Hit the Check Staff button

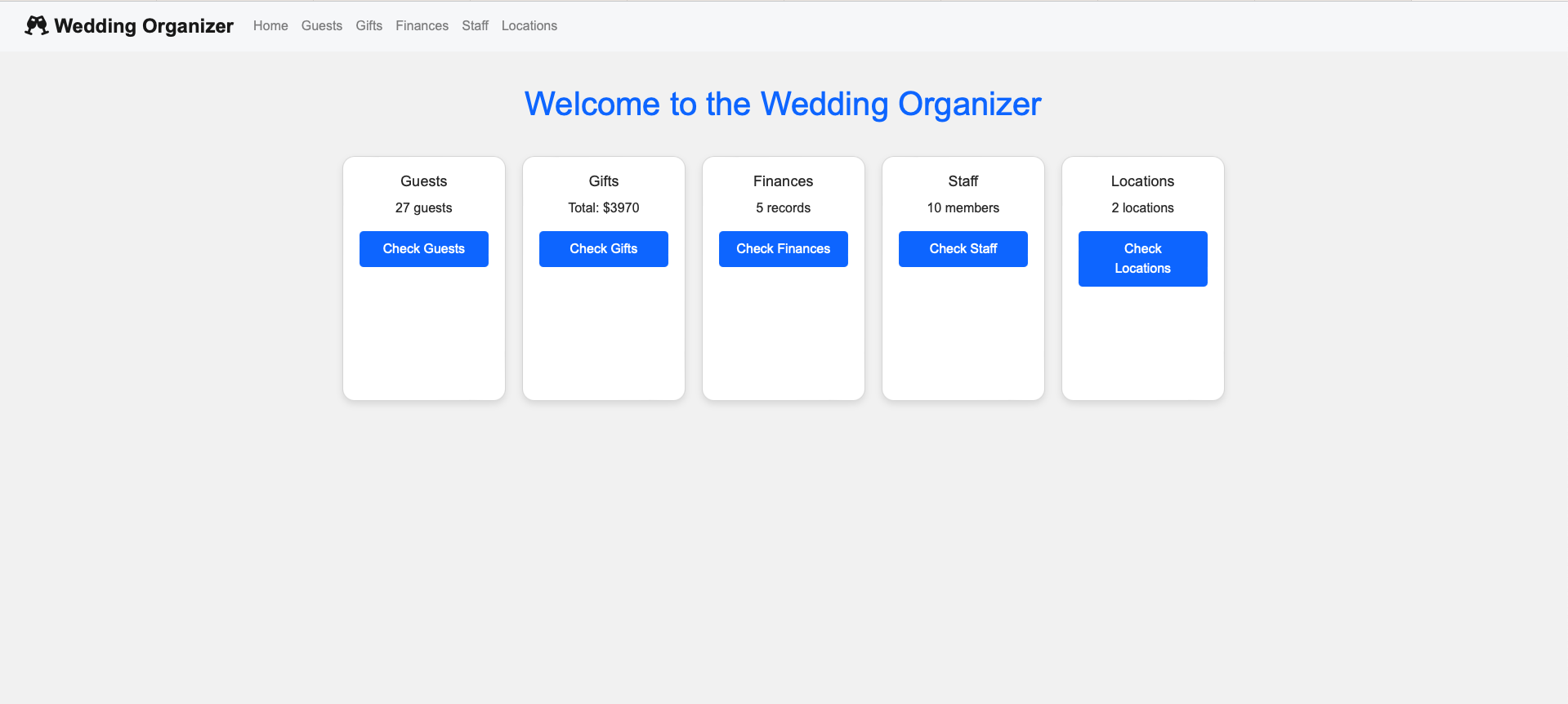click(963, 249)
